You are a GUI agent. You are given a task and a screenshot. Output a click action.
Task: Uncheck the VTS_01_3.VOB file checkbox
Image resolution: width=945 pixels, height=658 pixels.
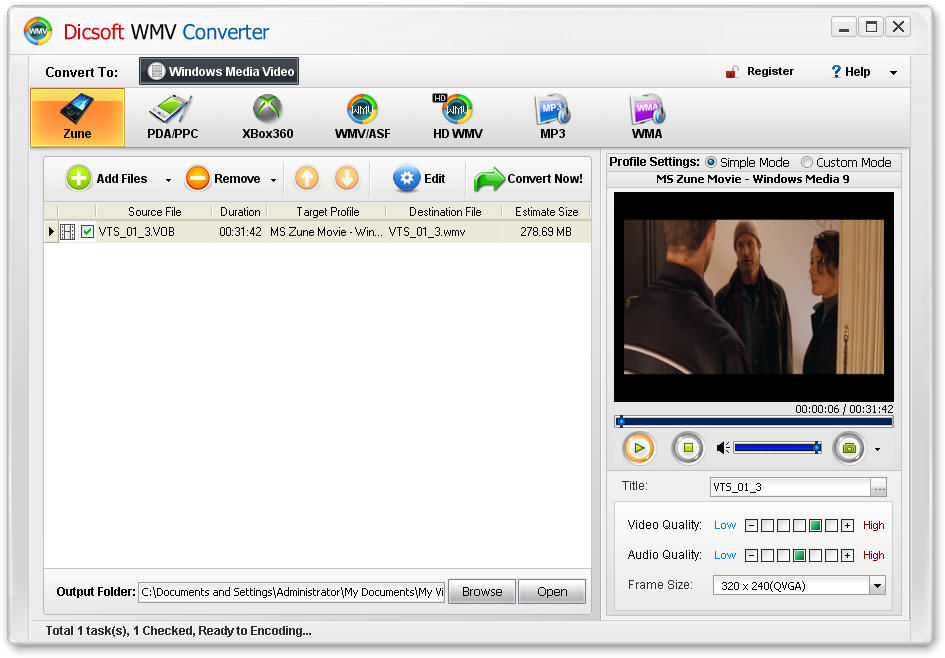pos(87,231)
